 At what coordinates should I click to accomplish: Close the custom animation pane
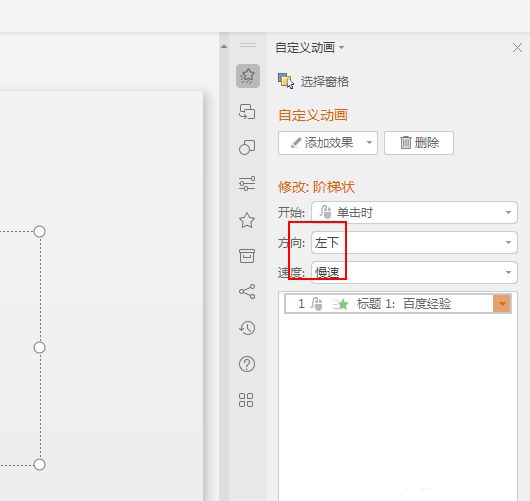517,48
